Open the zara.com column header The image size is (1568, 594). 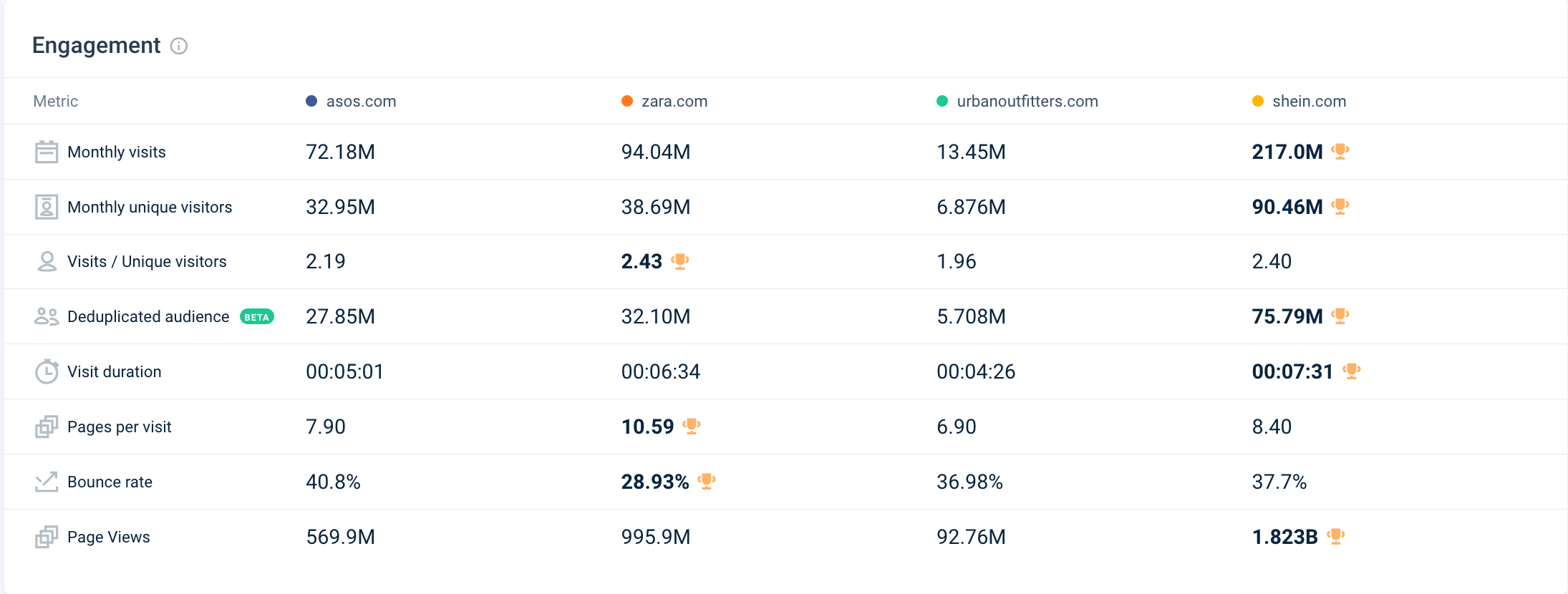coord(674,101)
